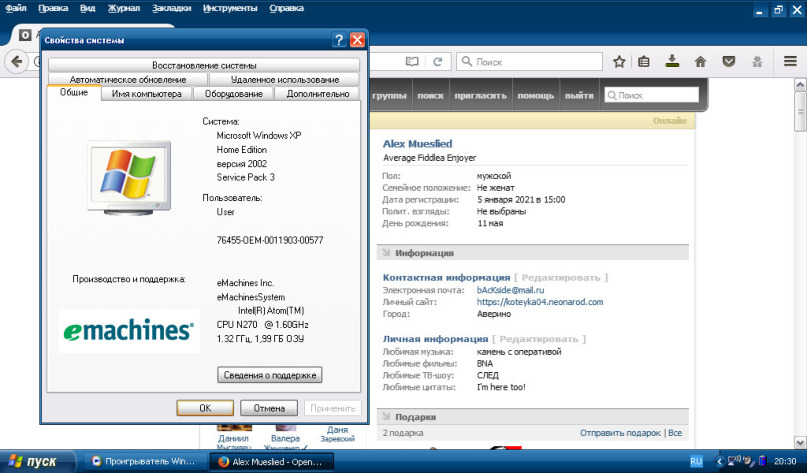Open Pocket icon in Firefox toolbar
Viewport: 807px width, 473px height.
[x=728, y=62]
